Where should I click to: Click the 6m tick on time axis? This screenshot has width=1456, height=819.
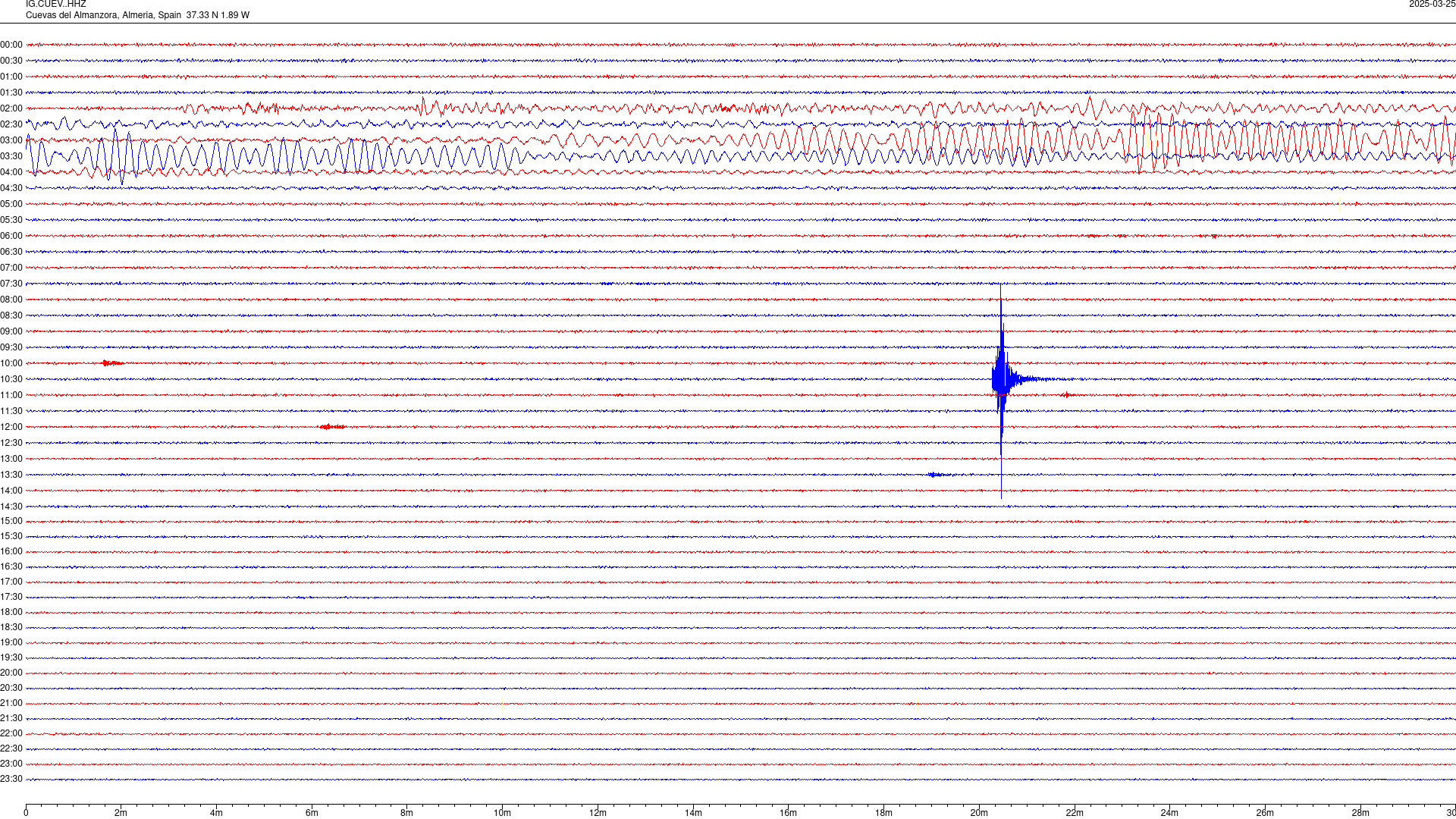pos(312,813)
